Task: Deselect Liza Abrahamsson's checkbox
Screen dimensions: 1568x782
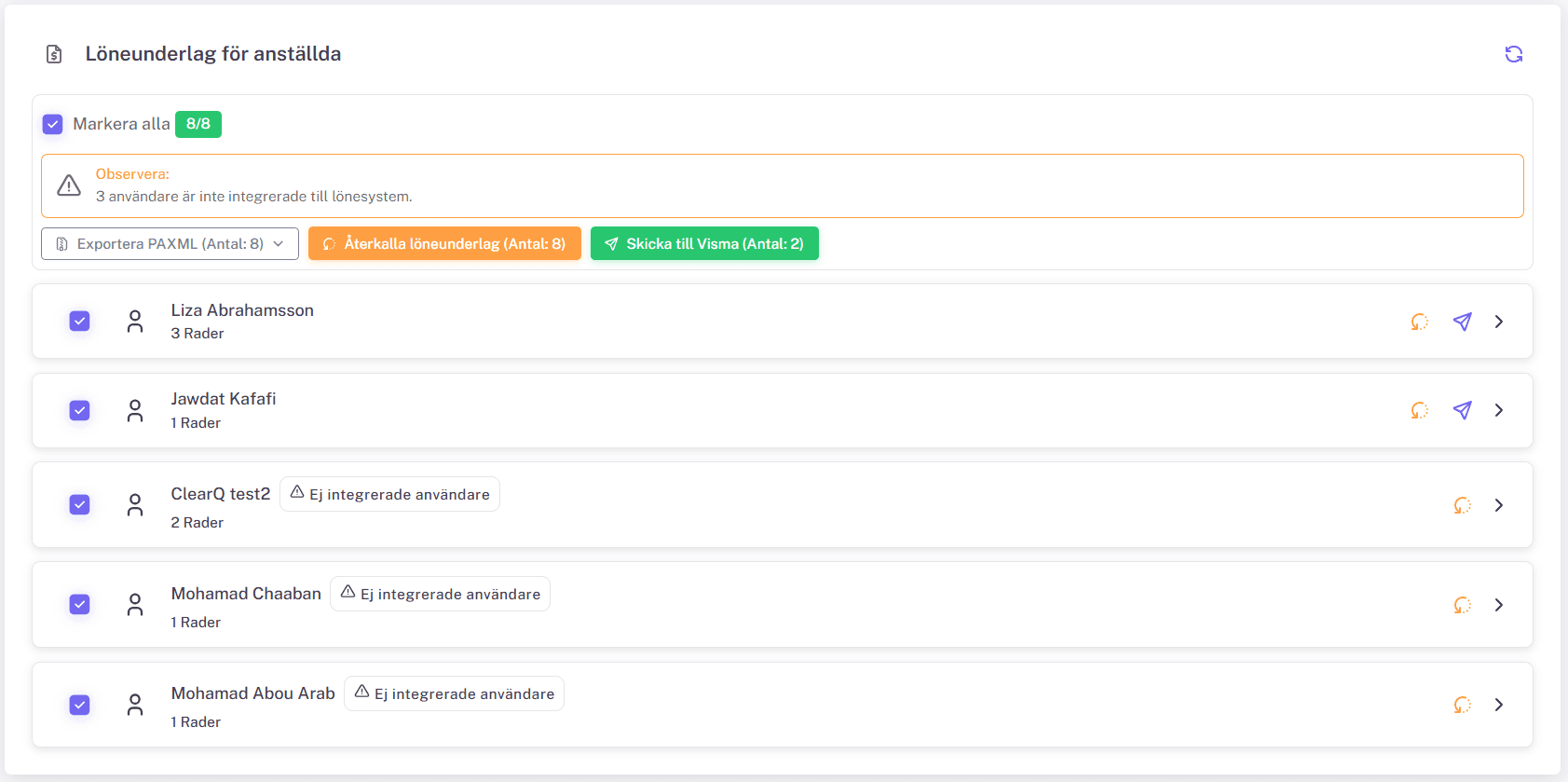Action: [x=80, y=322]
